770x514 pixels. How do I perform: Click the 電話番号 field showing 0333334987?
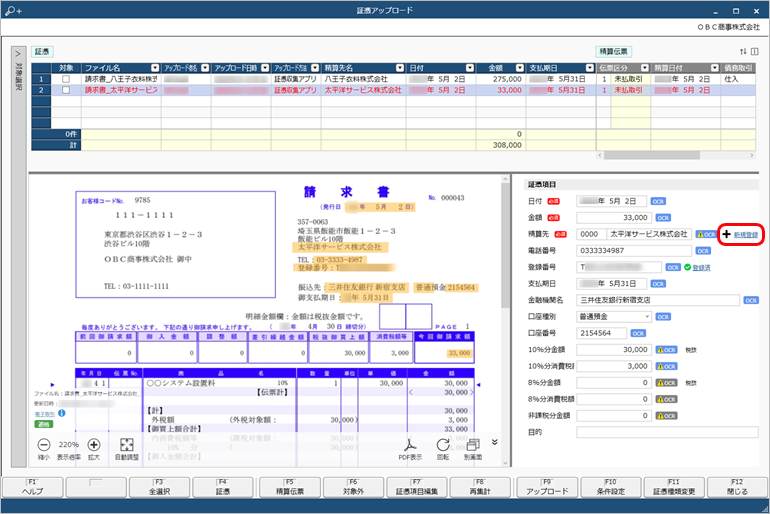[x=634, y=251]
